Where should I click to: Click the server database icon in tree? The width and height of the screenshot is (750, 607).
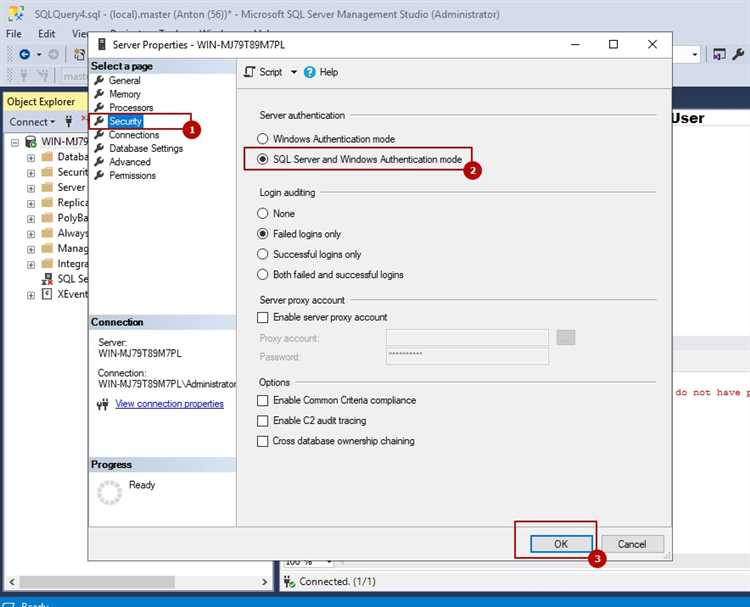31,142
